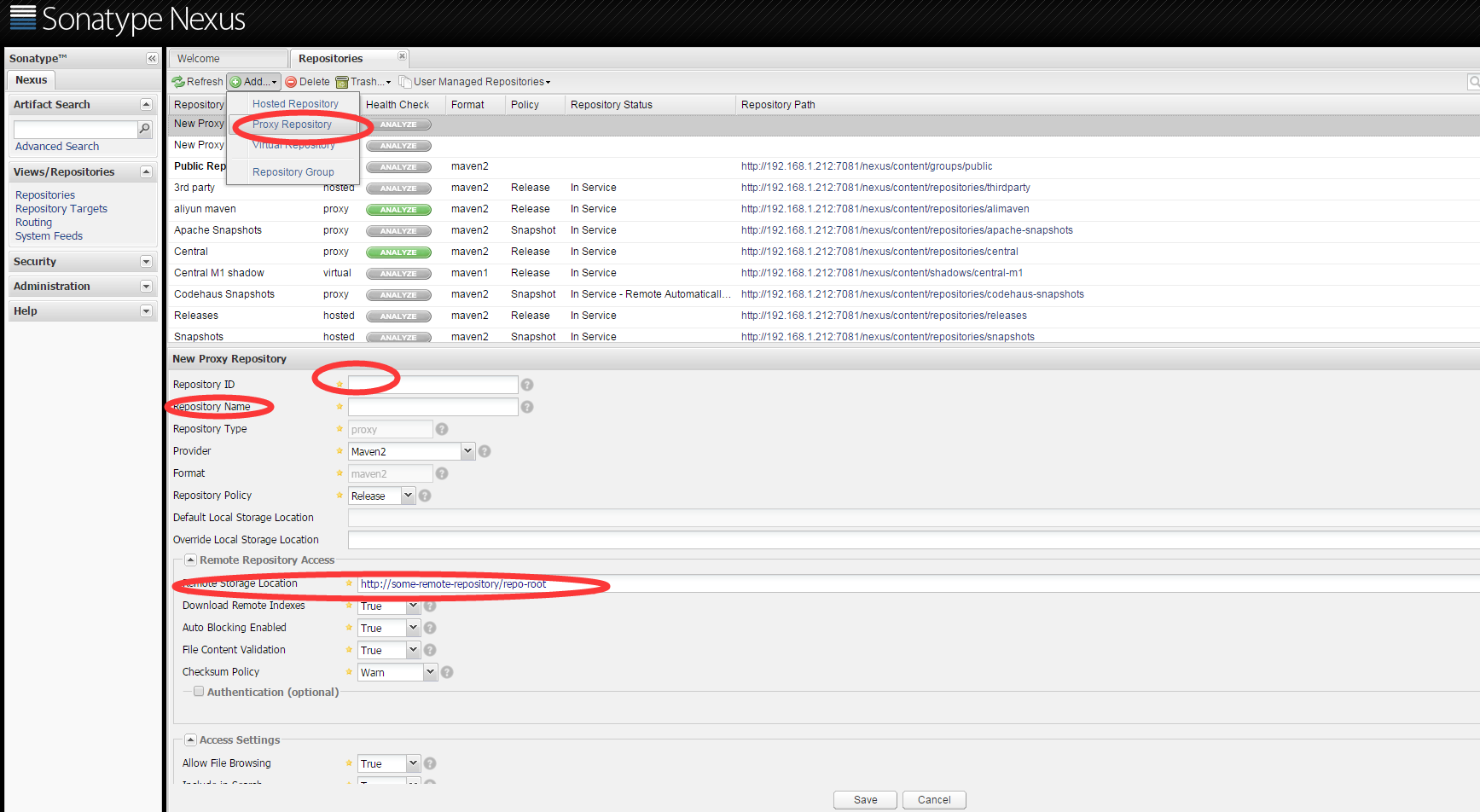
Task: Collapse the Sonatype left sidebar panel
Action: (x=152, y=59)
